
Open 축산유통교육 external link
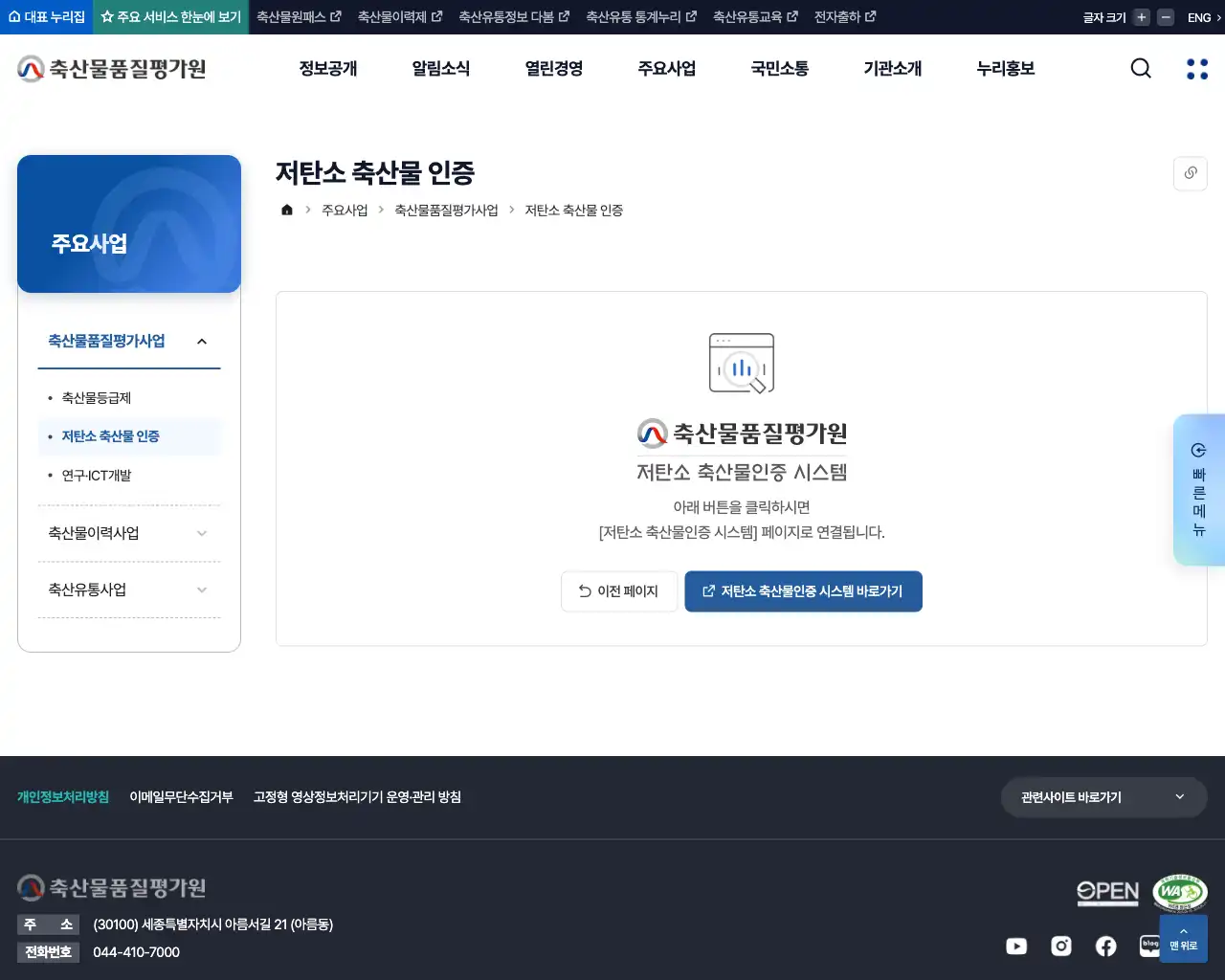[x=755, y=17]
